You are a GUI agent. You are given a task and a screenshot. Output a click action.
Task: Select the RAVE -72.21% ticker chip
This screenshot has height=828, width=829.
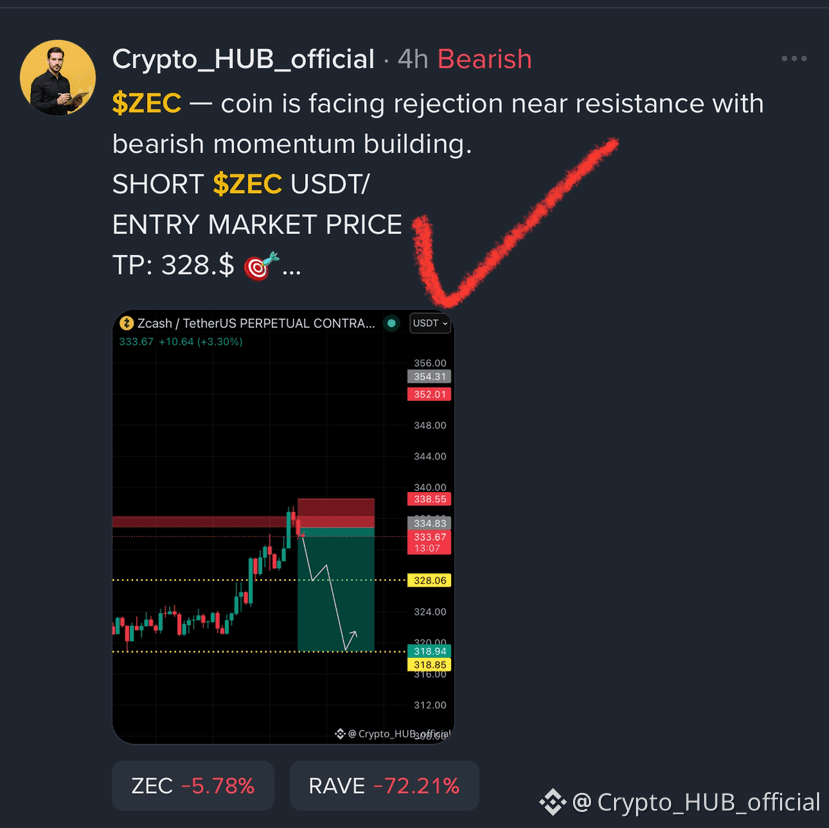[384, 786]
